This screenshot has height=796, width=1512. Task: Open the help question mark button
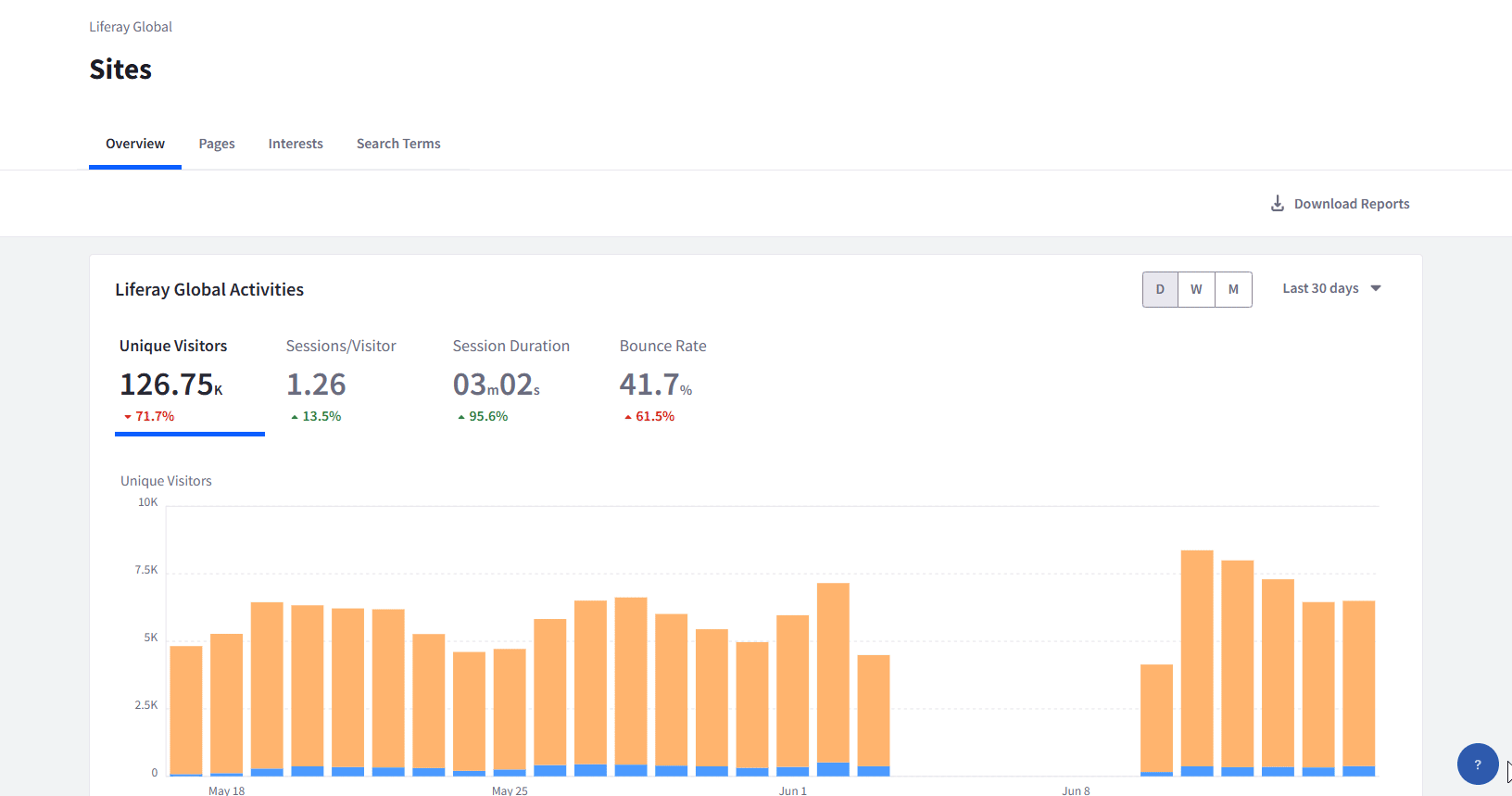point(1478,764)
